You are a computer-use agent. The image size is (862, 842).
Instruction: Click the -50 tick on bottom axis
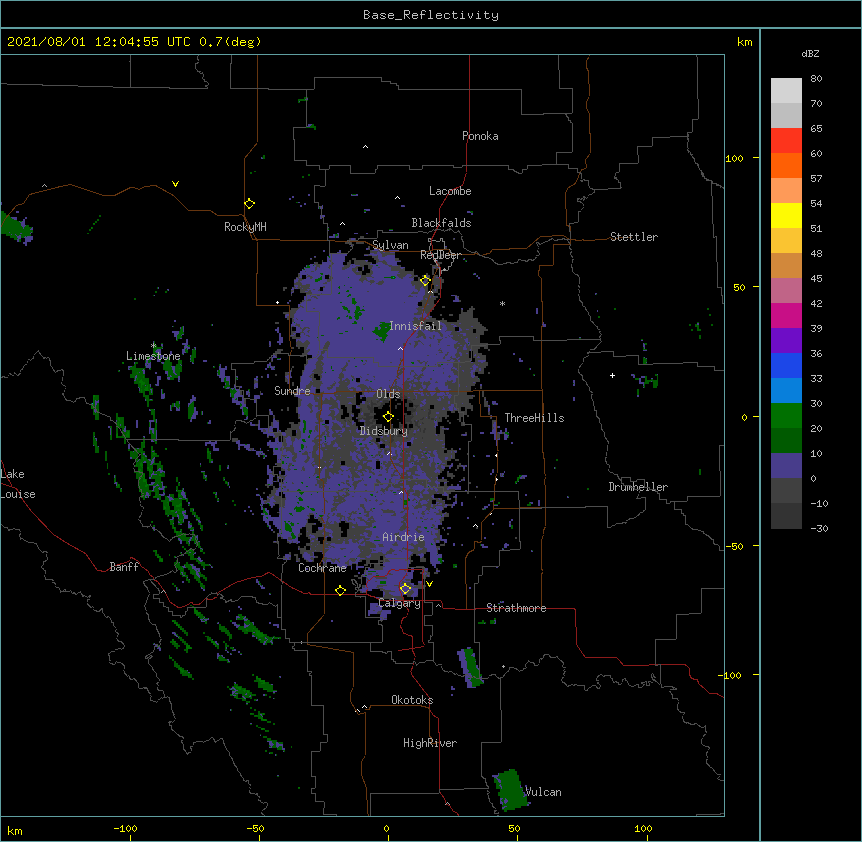pyautogui.click(x=255, y=828)
